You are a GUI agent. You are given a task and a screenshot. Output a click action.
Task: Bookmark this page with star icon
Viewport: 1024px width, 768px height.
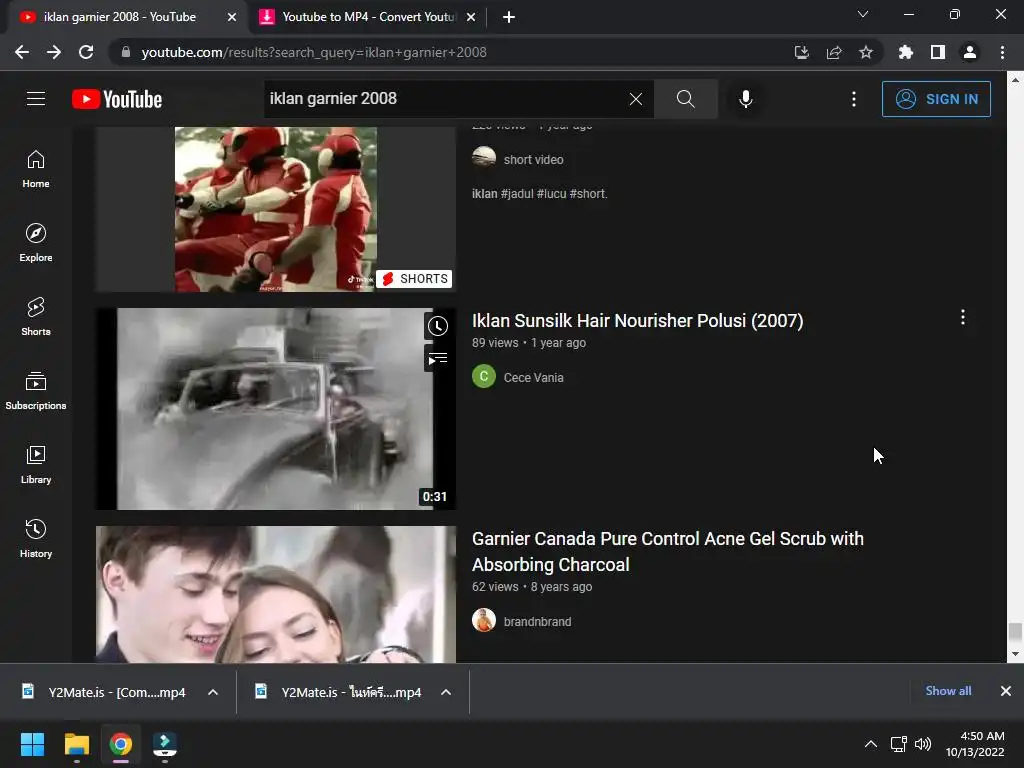pos(866,52)
